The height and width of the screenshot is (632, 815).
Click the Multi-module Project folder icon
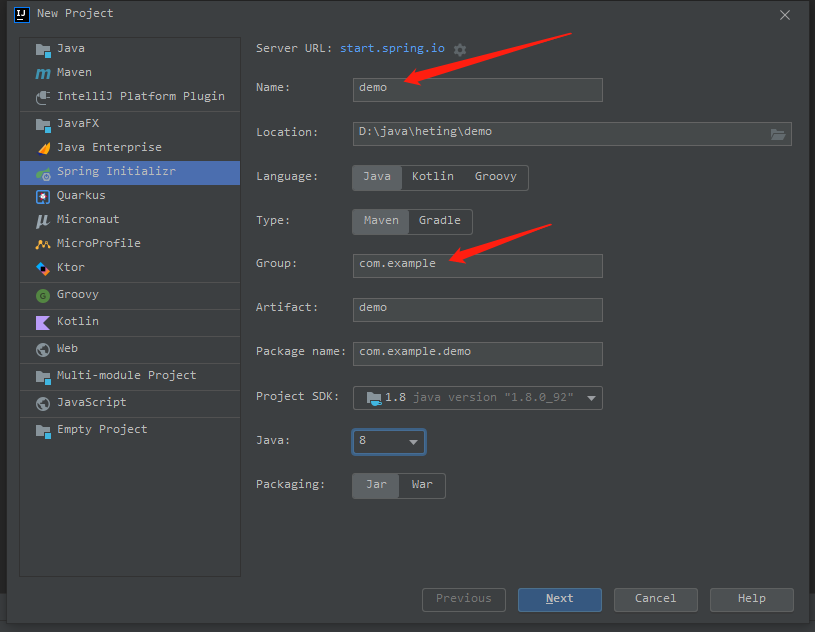coord(43,377)
